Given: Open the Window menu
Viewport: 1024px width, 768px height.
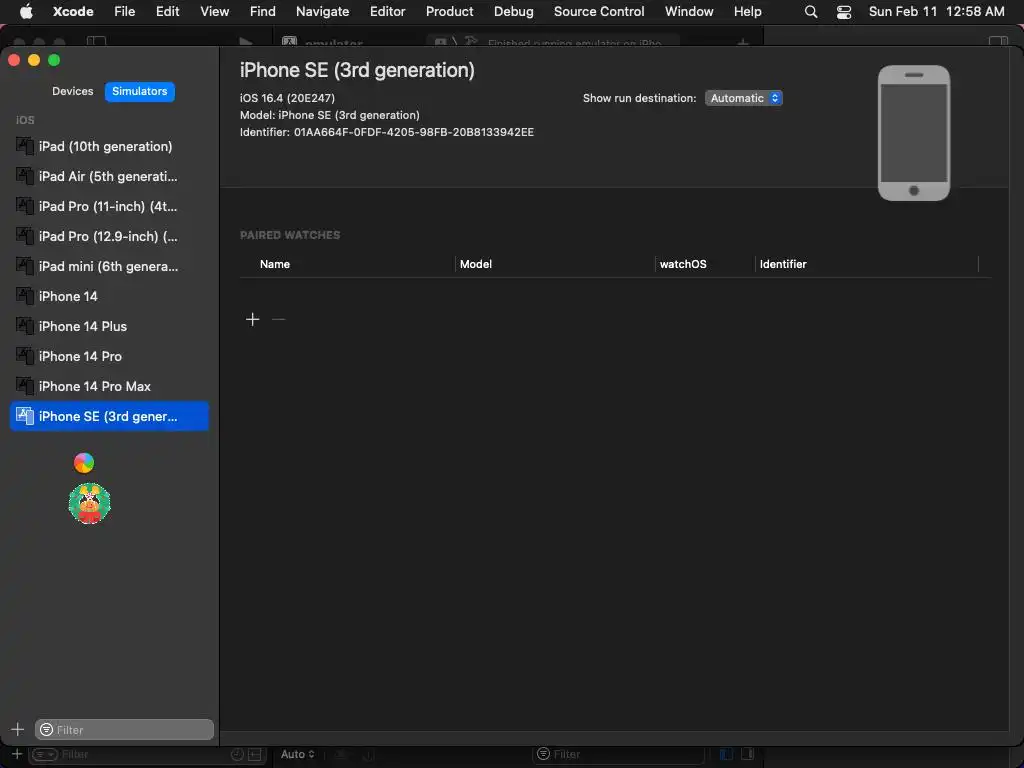Looking at the screenshot, I should pos(689,12).
